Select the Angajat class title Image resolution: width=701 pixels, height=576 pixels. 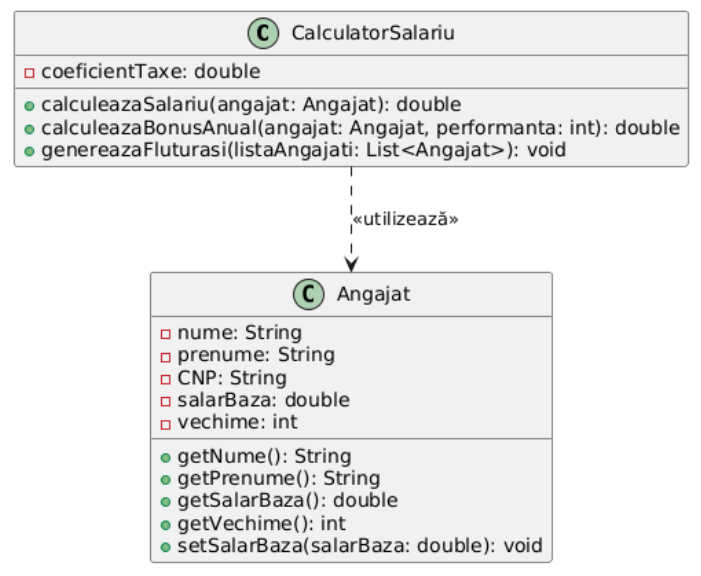coord(373,294)
